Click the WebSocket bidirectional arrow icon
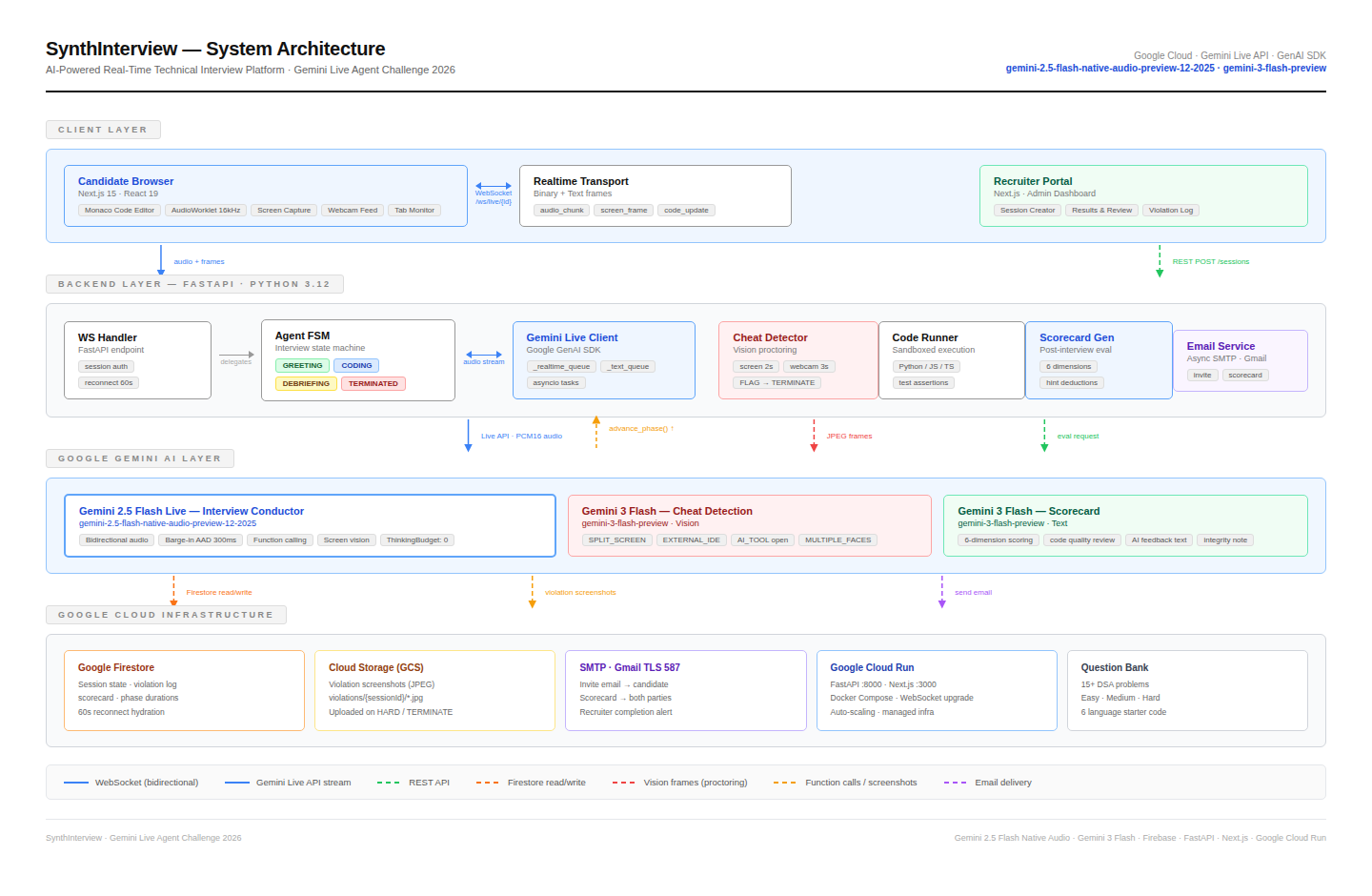Screen dimensions: 1372x896 (494, 186)
